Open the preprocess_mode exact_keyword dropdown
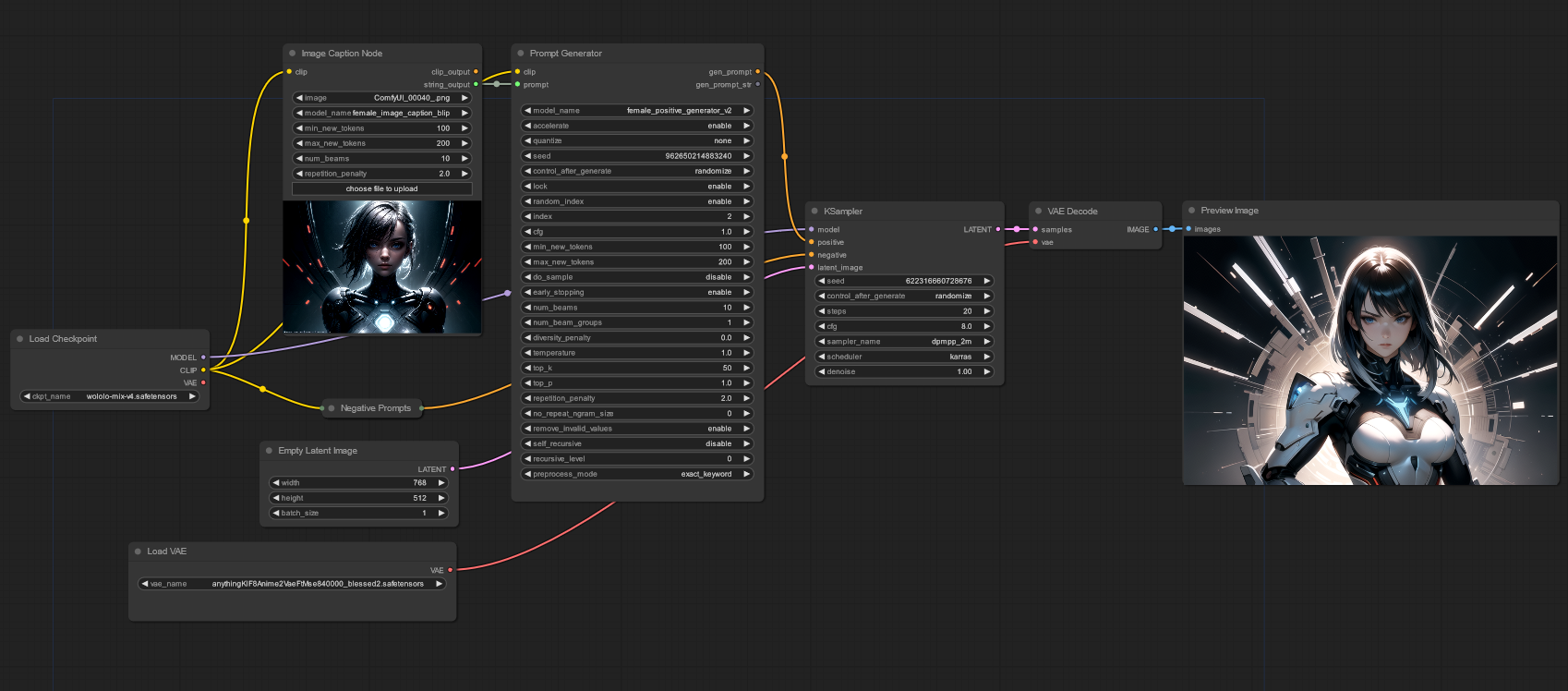The height and width of the screenshot is (691, 1568). pyautogui.click(x=637, y=474)
